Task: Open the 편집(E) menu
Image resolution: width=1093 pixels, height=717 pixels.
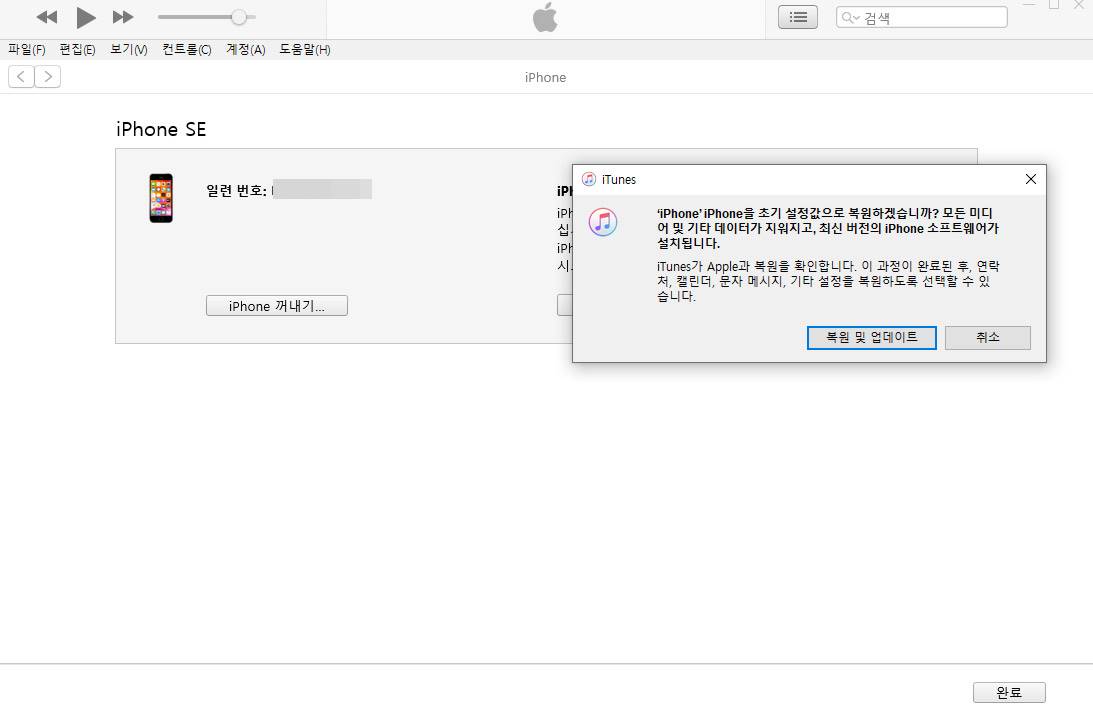Action: 77,49
